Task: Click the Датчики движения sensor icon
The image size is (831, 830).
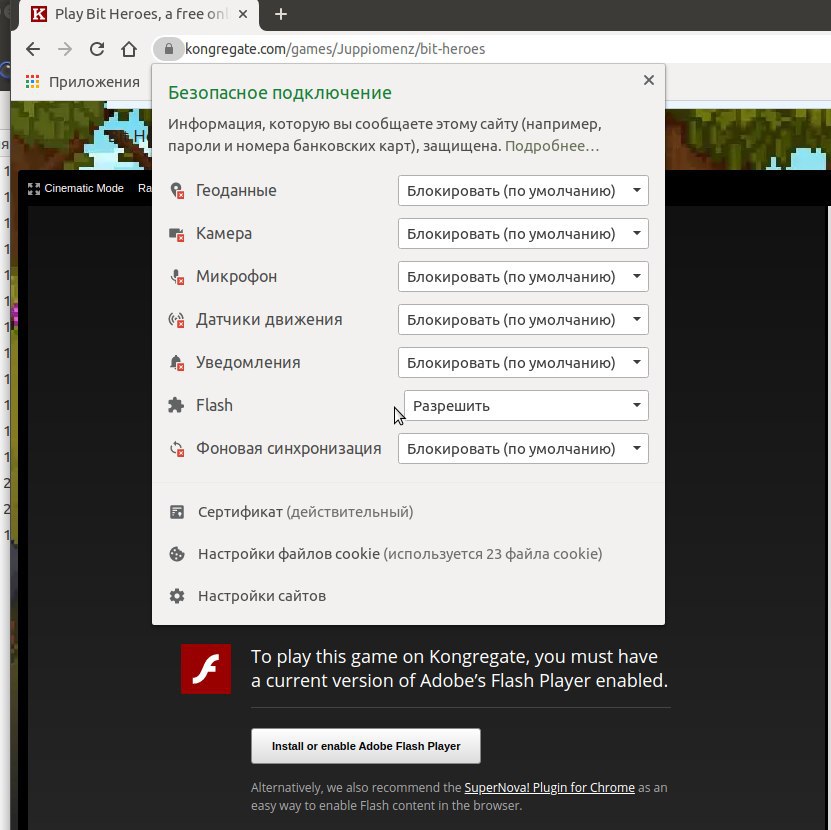Action: (176, 320)
